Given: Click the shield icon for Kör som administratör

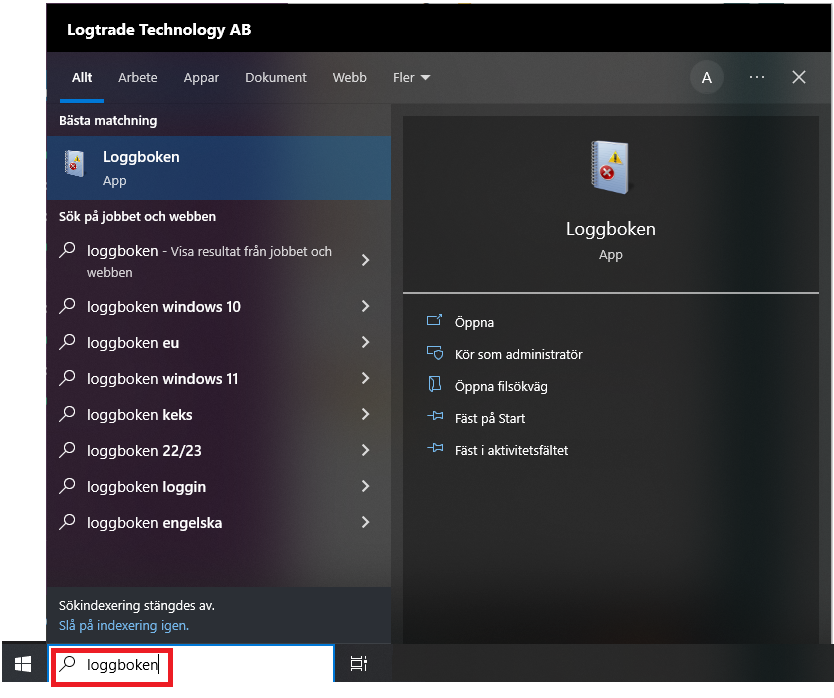Looking at the screenshot, I should (x=434, y=353).
